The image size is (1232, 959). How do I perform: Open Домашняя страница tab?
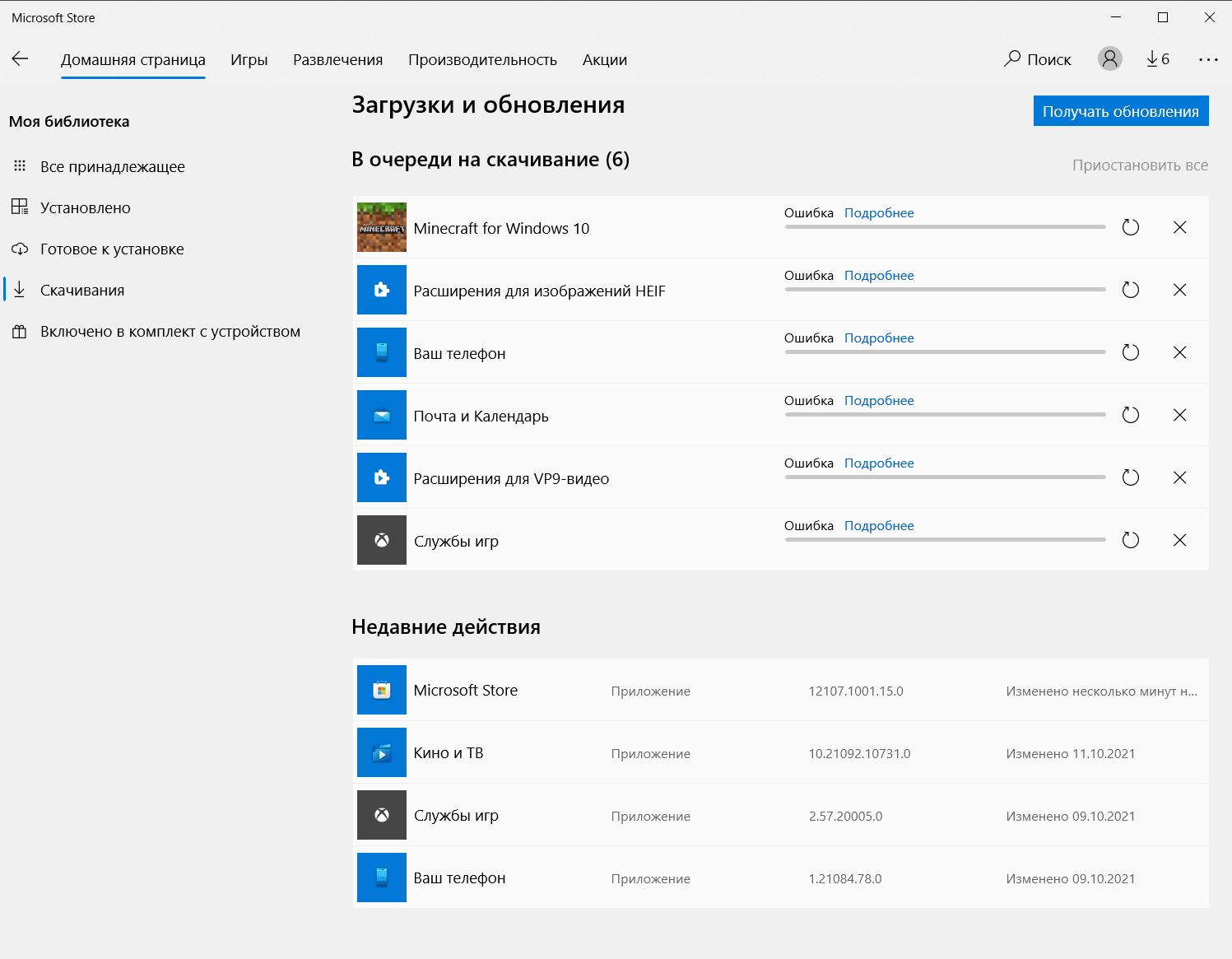coord(133,59)
